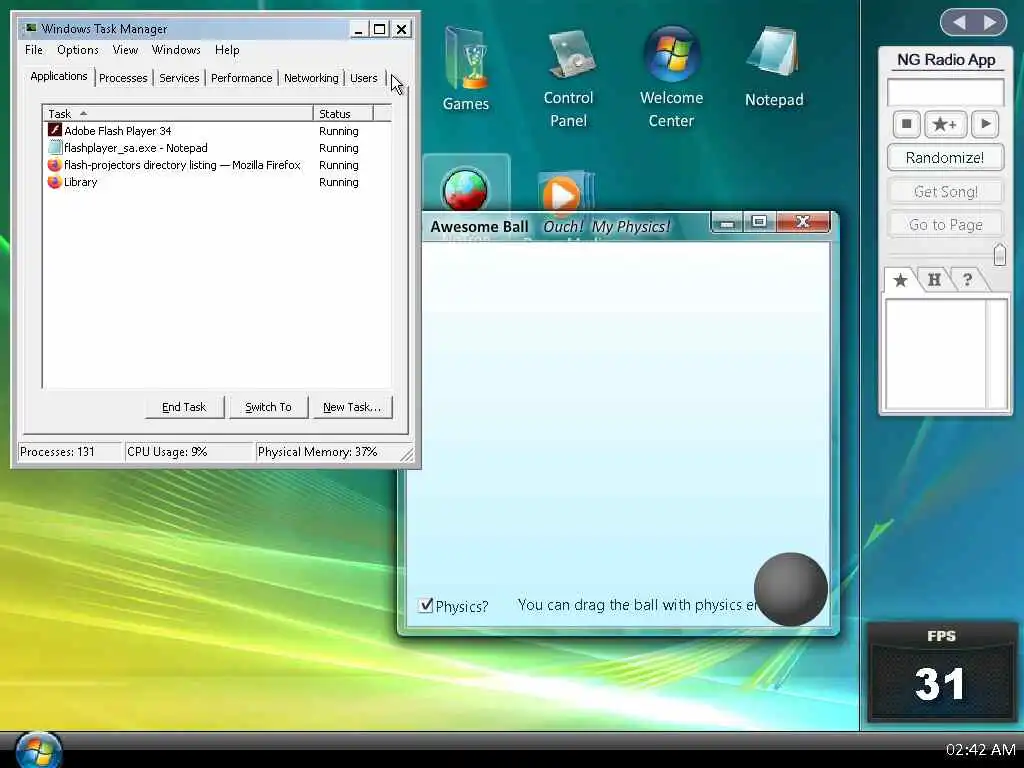Switch to the Applications tab
This screenshot has width=1024, height=768.
59,76
